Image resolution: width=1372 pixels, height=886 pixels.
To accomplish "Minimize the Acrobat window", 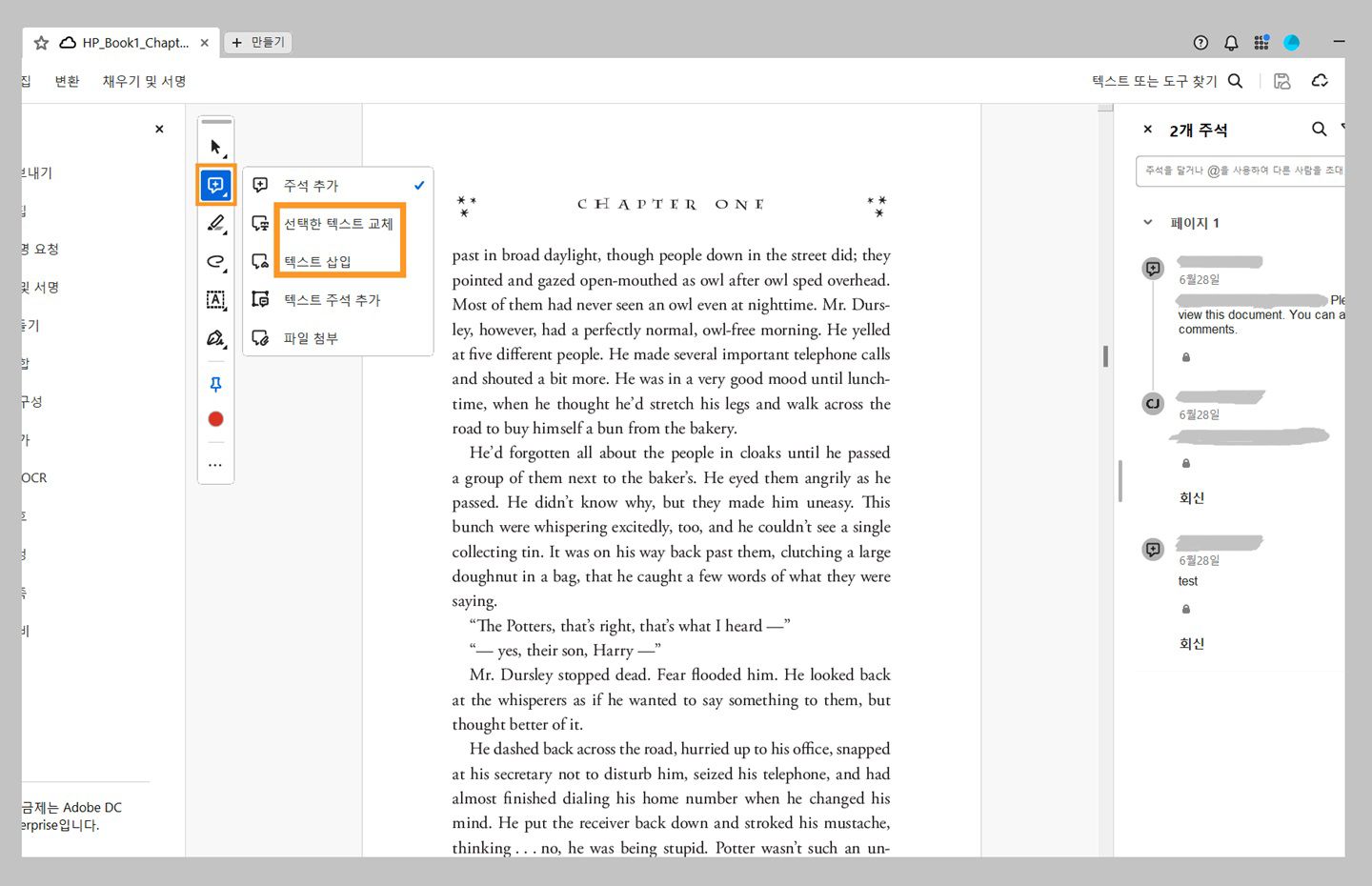I will [x=1339, y=42].
